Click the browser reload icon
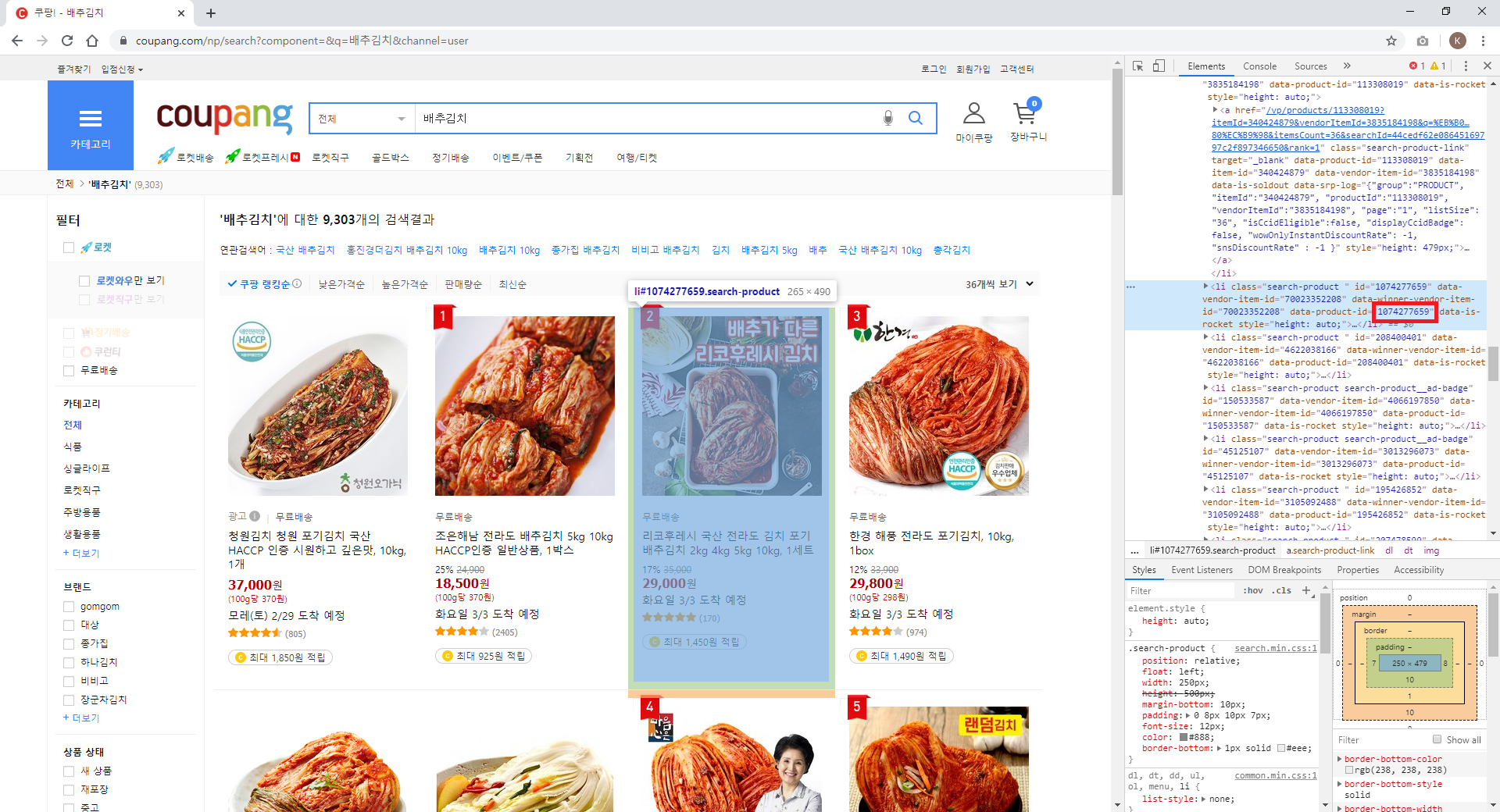This screenshot has width=1500, height=812. (x=67, y=41)
